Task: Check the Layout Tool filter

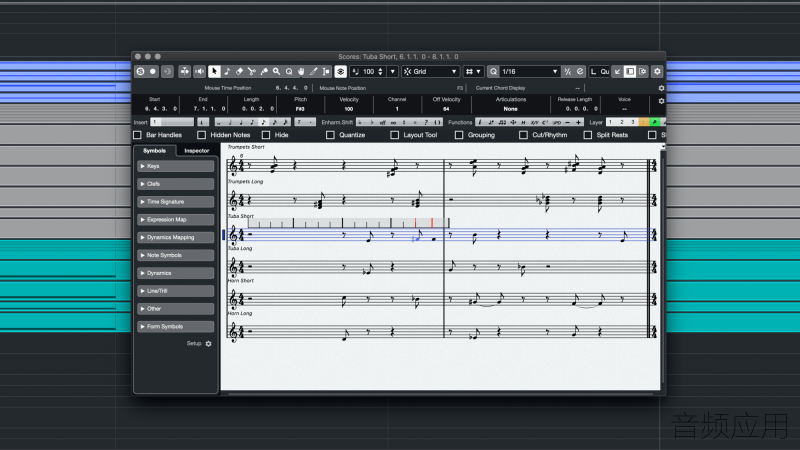Action: [394, 135]
